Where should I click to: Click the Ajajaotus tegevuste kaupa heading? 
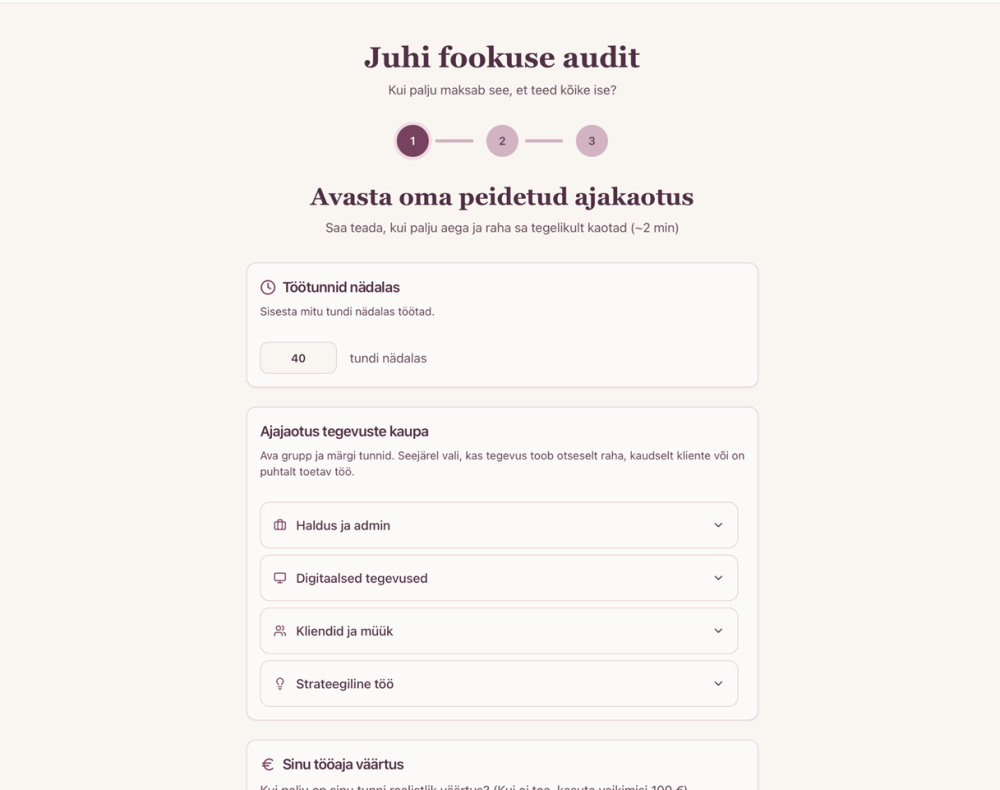(x=344, y=432)
